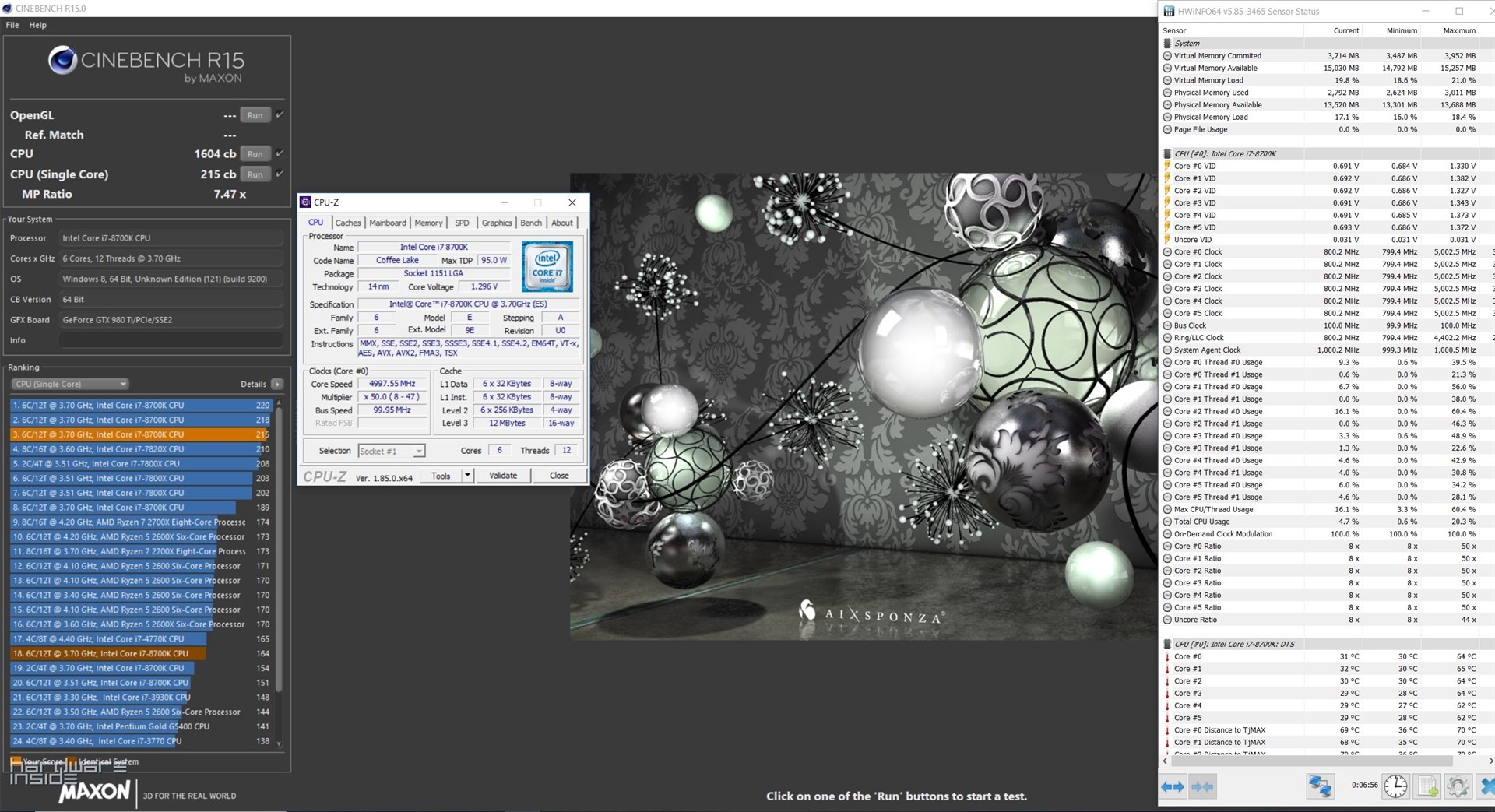Viewport: 1495px width, 812px height.
Task: Toggle the CPU test checkmark
Action: (280, 153)
